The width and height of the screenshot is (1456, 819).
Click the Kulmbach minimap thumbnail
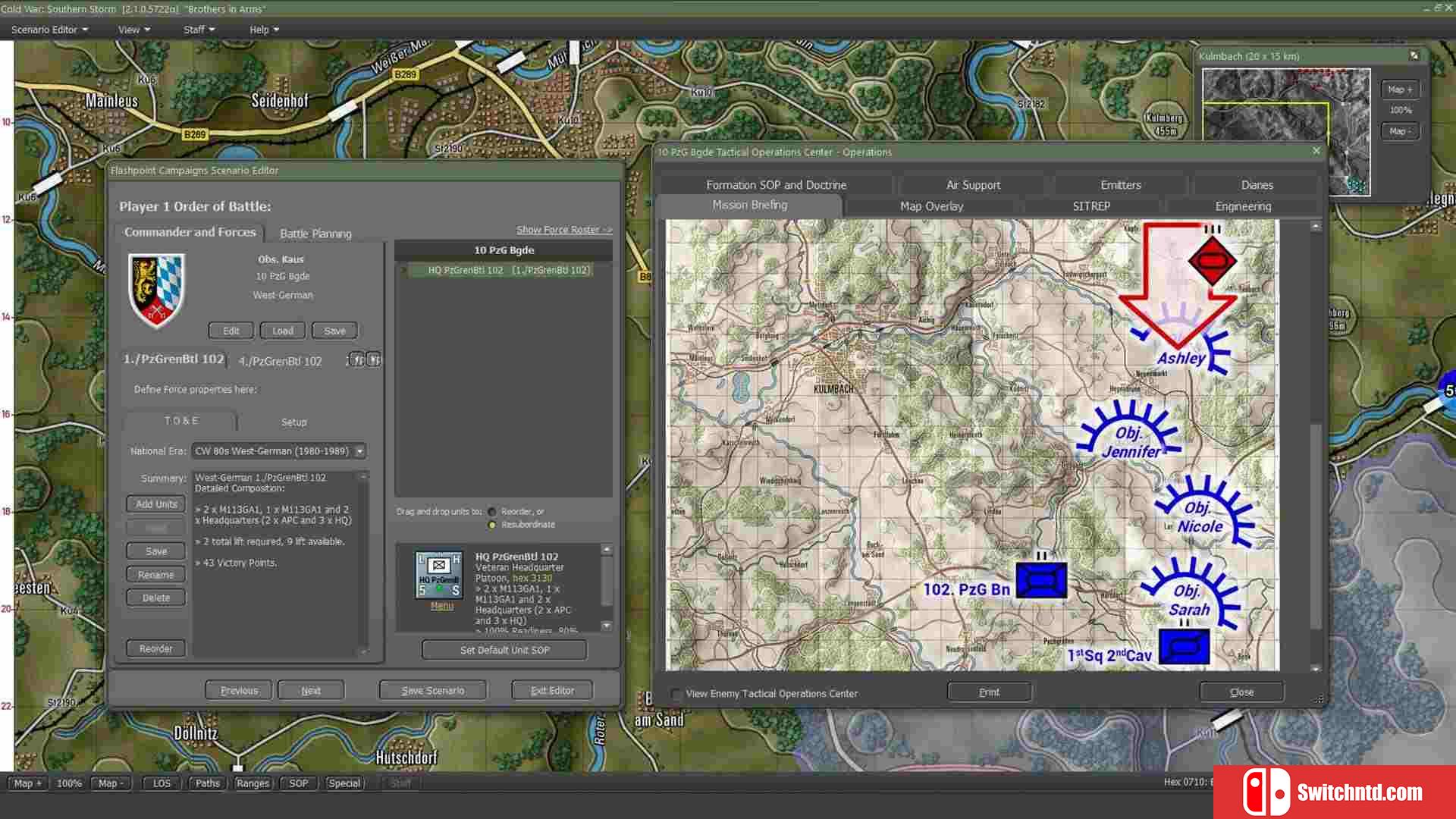[x=1286, y=132]
